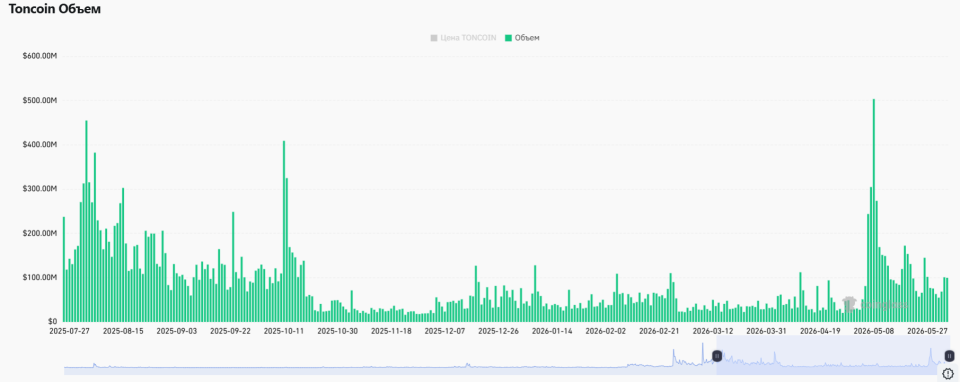Click the $200.00M axis label
The height and width of the screenshot is (382, 960).
tap(40, 234)
